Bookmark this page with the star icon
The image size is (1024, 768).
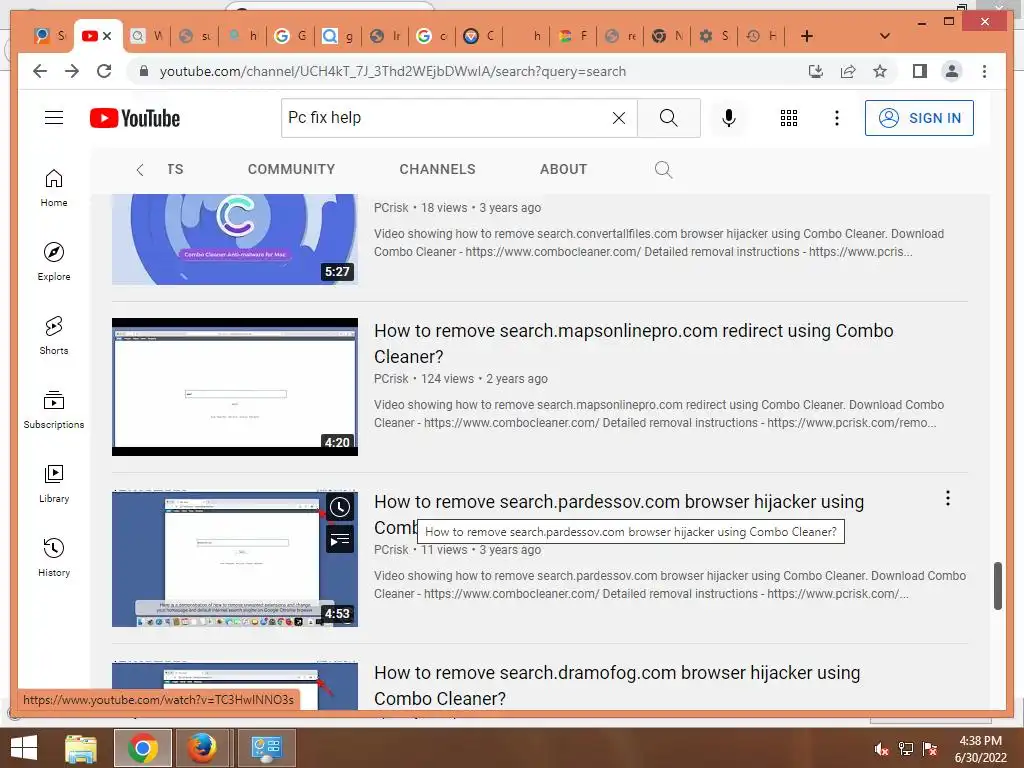point(880,71)
